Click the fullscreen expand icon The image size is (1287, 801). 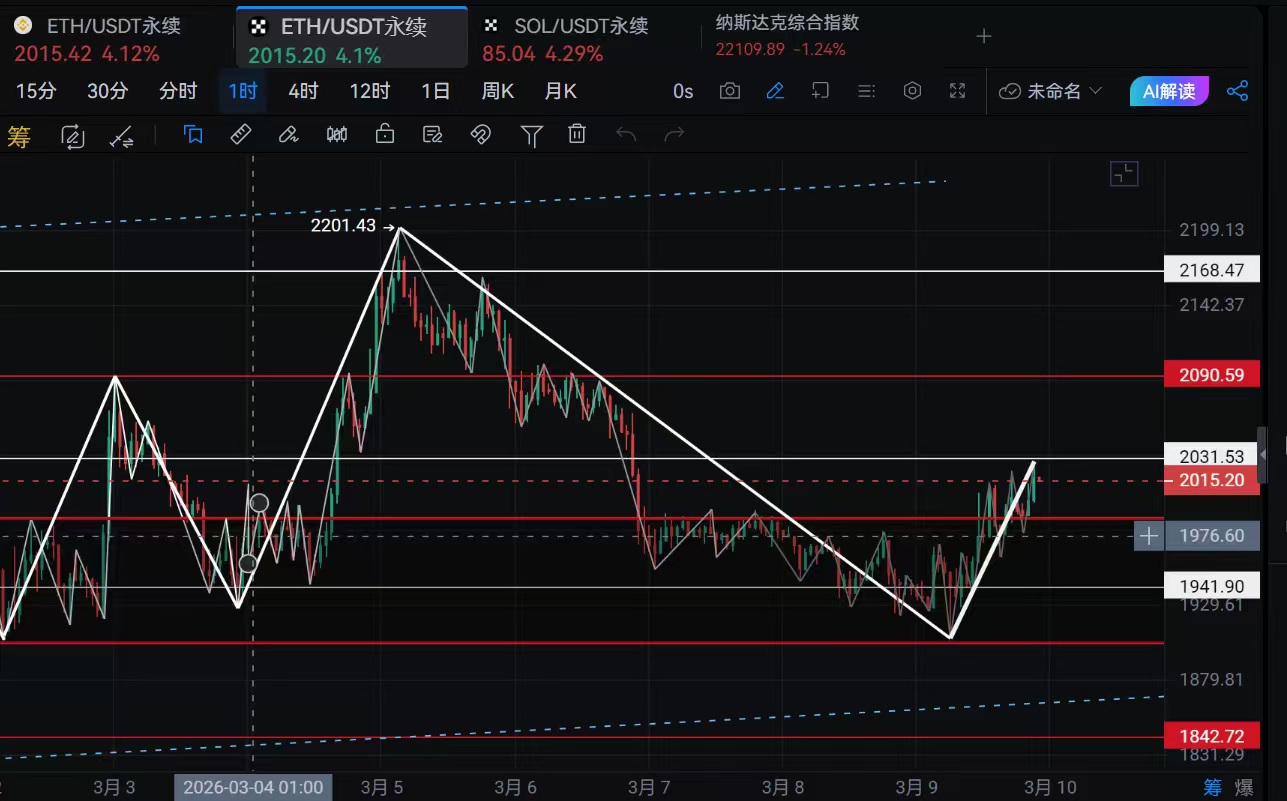point(957,91)
